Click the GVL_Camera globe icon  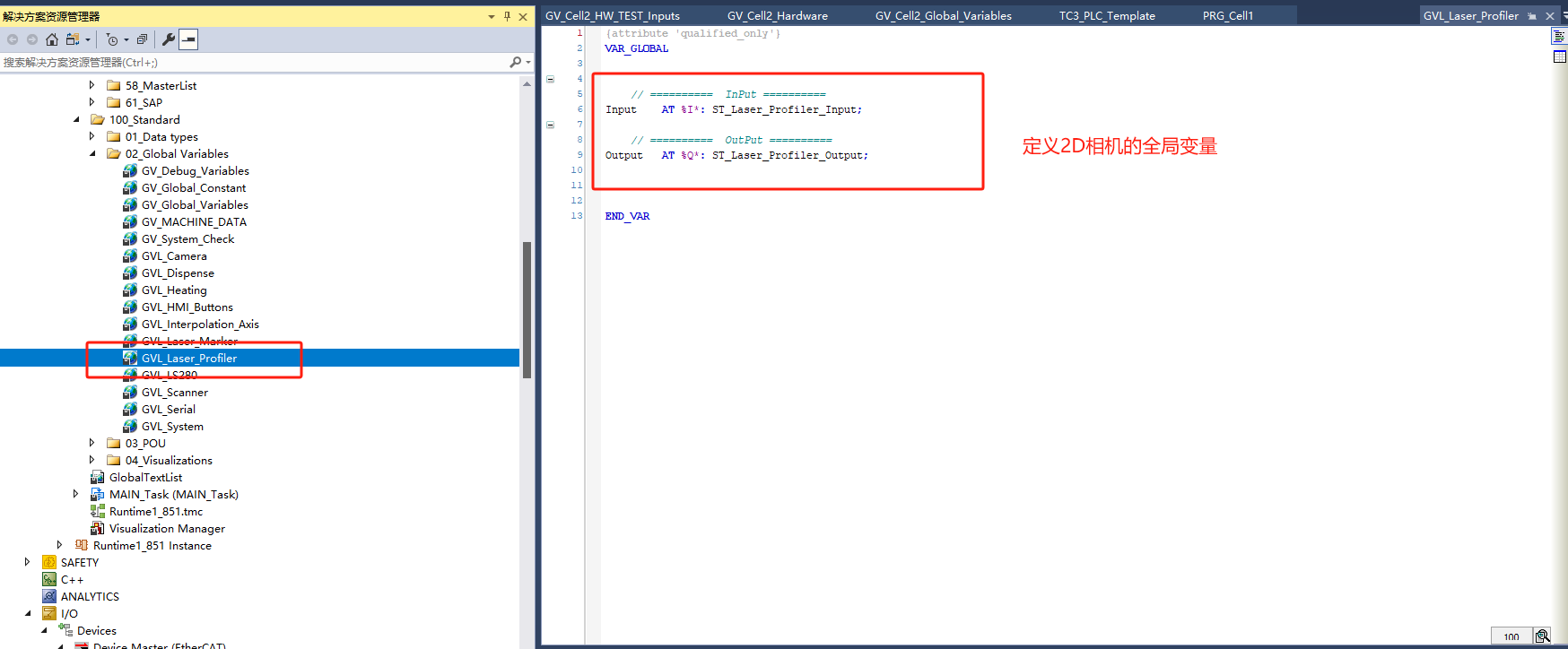click(130, 255)
